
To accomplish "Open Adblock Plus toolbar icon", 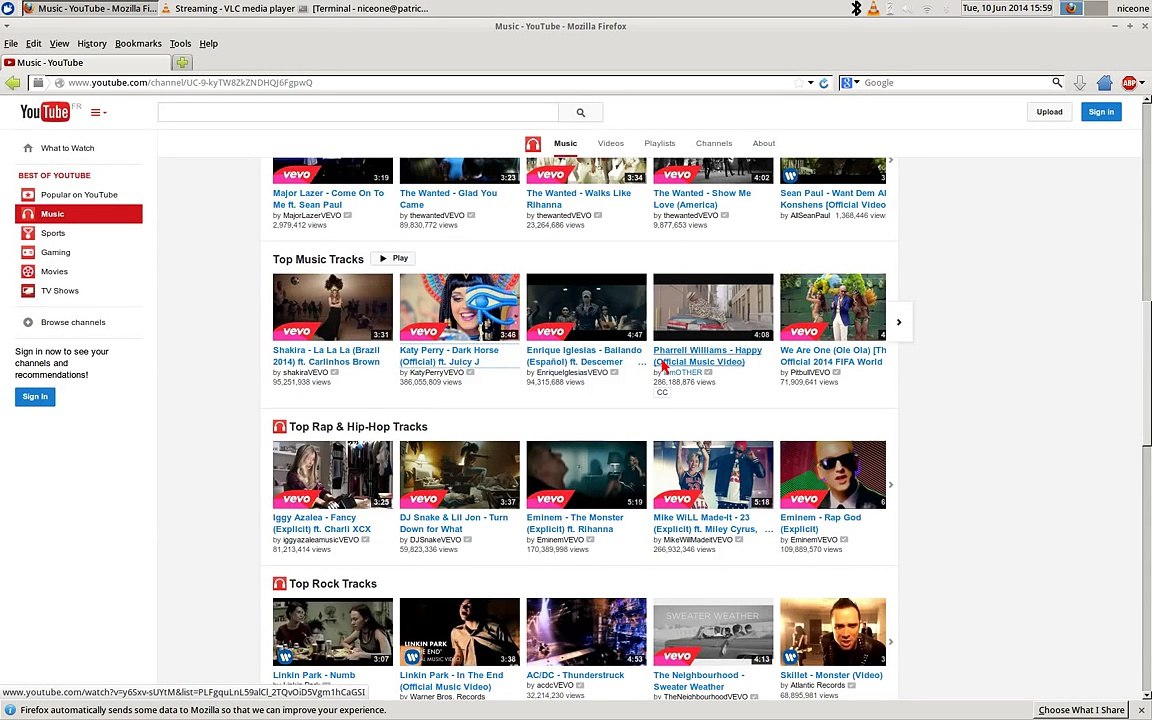I will [1129, 83].
